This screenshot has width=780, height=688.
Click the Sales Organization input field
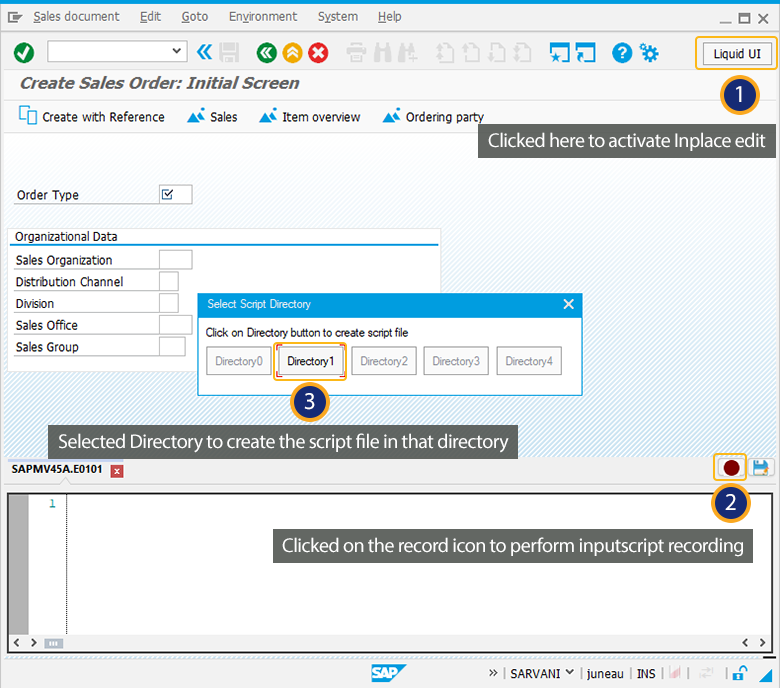pyautogui.click(x=176, y=260)
